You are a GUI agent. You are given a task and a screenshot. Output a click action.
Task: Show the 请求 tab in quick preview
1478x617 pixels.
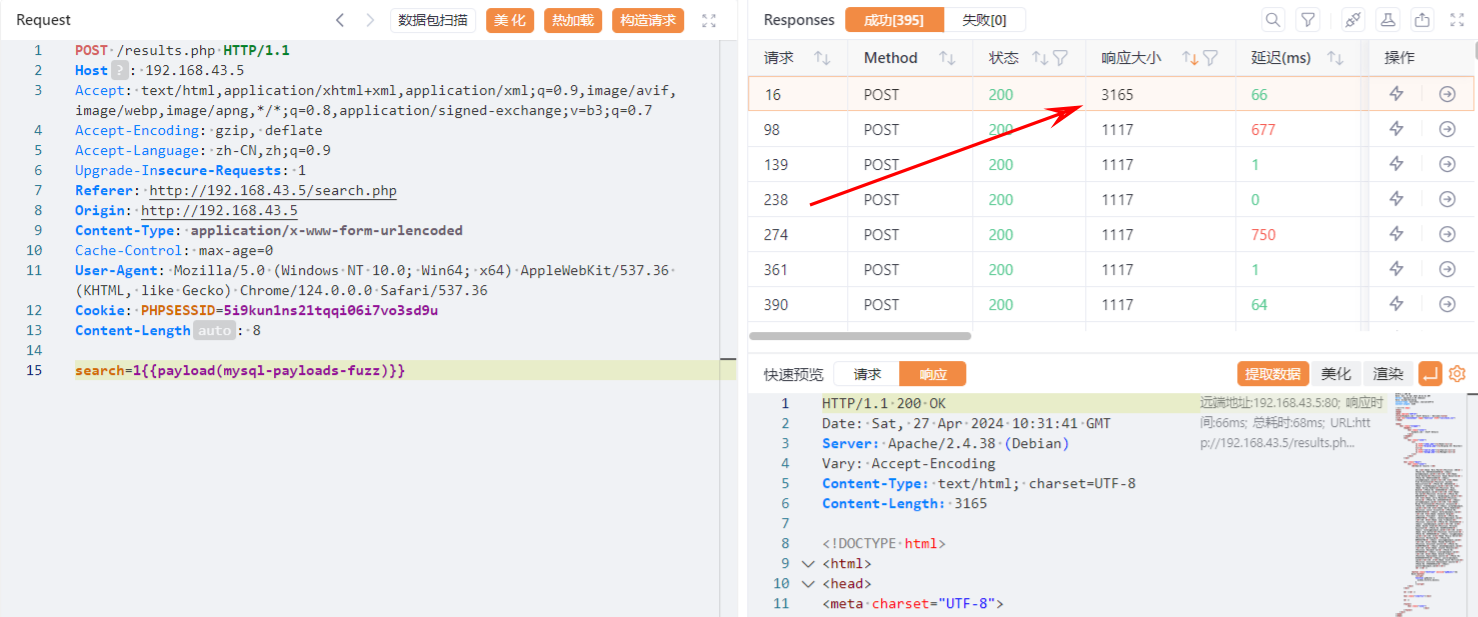click(867, 374)
